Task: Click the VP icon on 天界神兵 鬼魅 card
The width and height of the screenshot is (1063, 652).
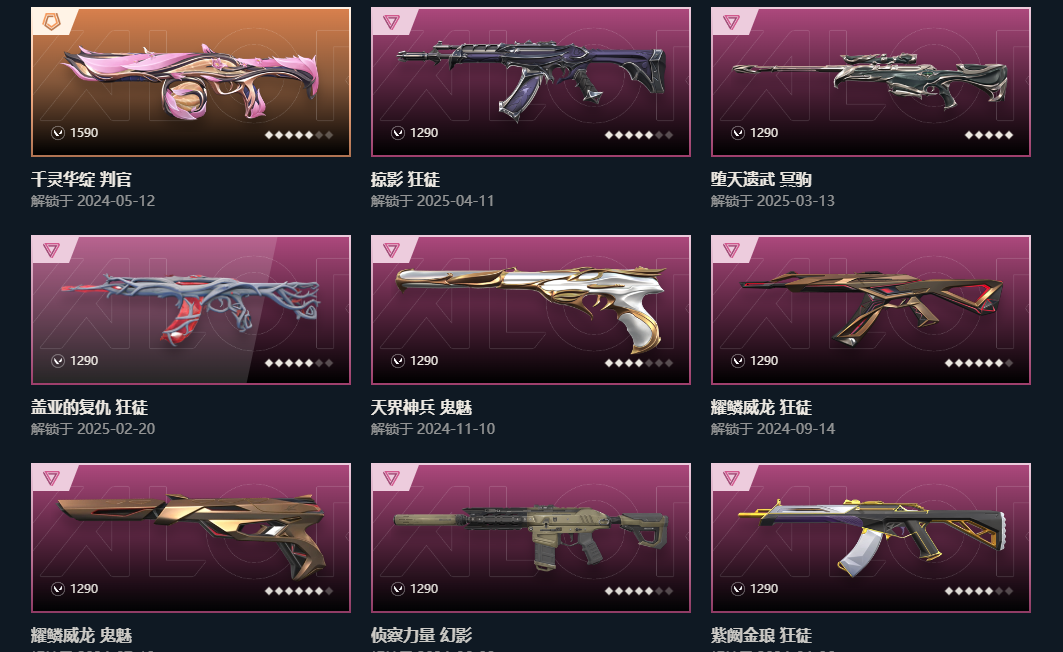Action: tap(398, 361)
